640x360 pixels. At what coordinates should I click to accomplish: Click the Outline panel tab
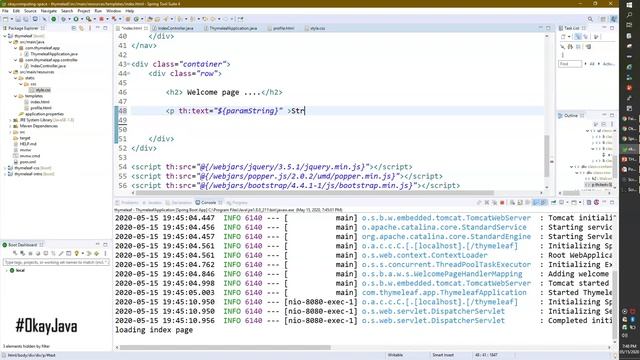(571, 116)
